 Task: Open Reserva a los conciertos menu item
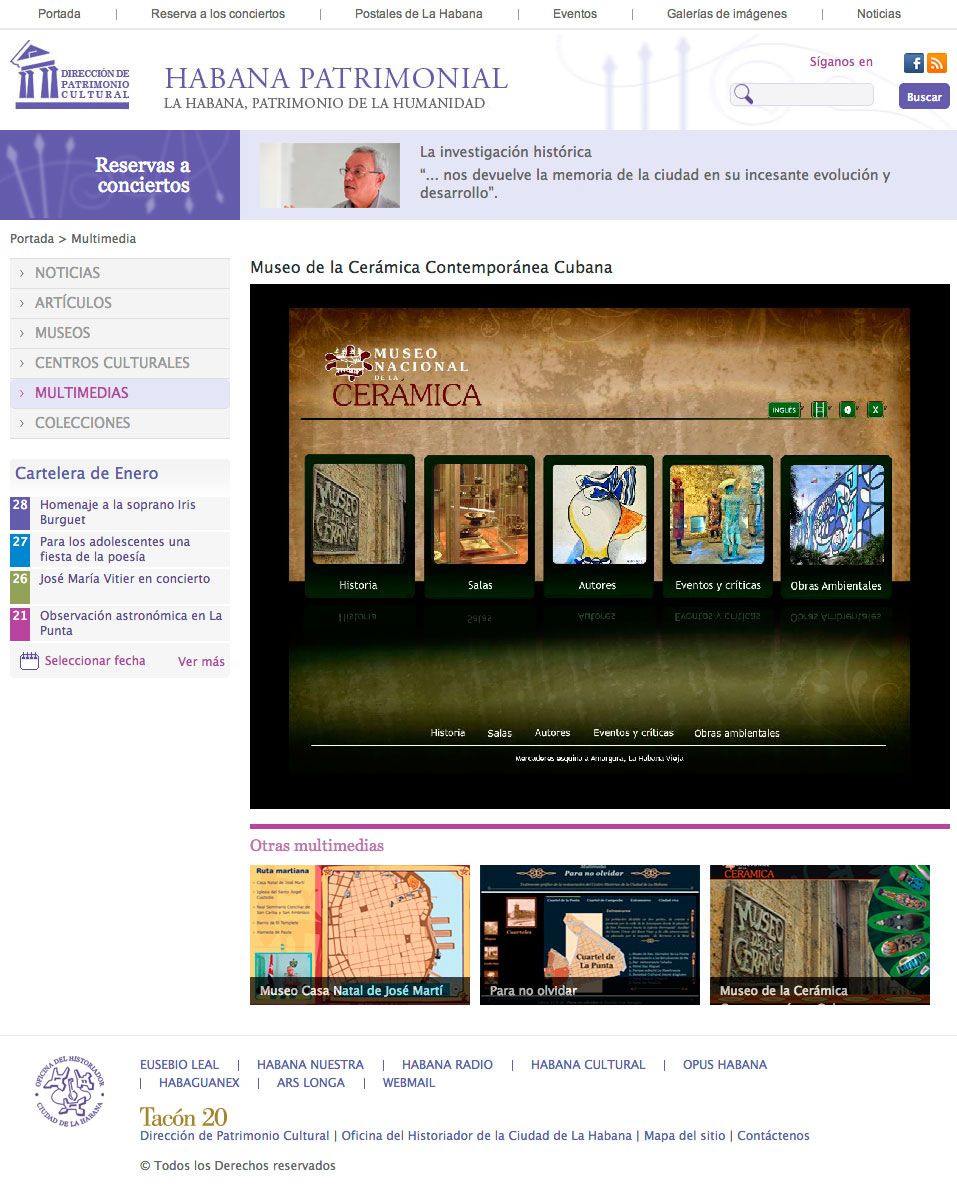pos(218,14)
